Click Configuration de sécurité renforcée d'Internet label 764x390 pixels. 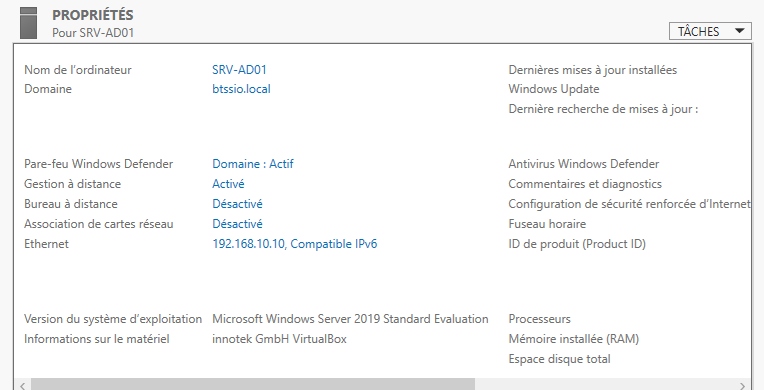click(x=630, y=204)
